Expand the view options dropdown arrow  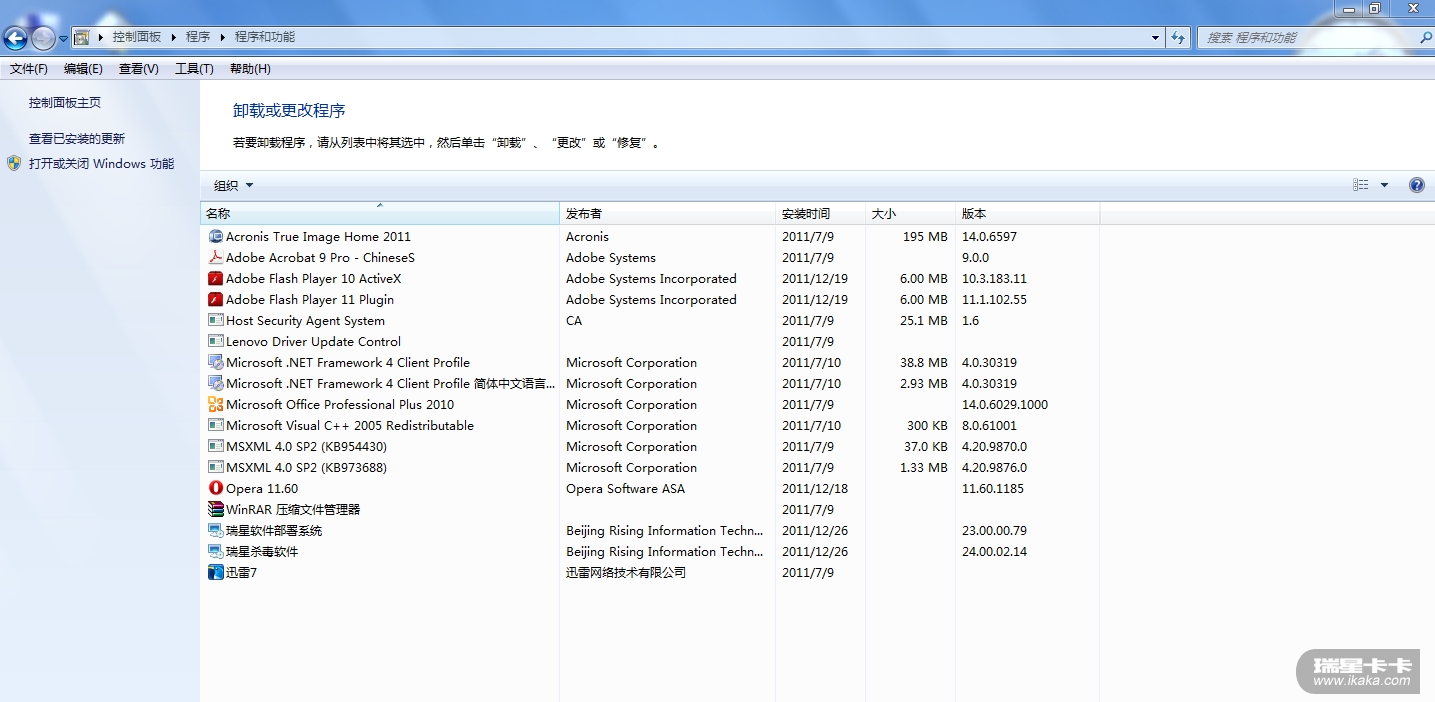[x=1385, y=185]
